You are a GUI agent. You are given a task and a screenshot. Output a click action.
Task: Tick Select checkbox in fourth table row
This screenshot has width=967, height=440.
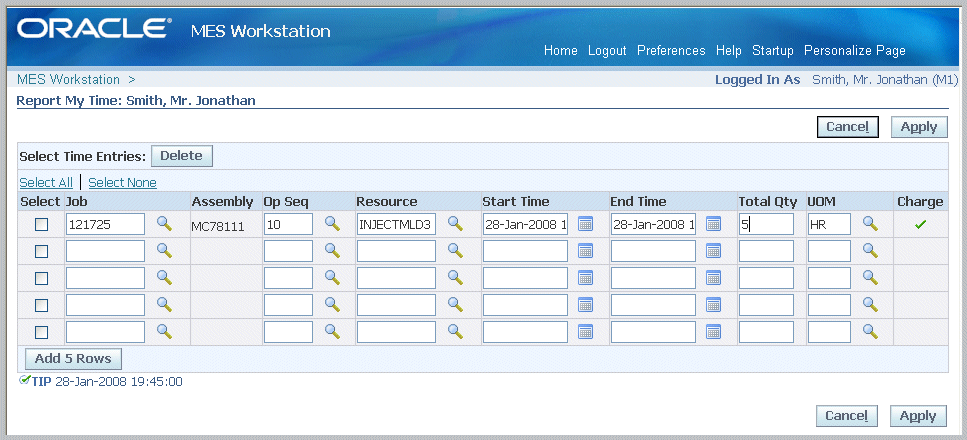coord(41,305)
